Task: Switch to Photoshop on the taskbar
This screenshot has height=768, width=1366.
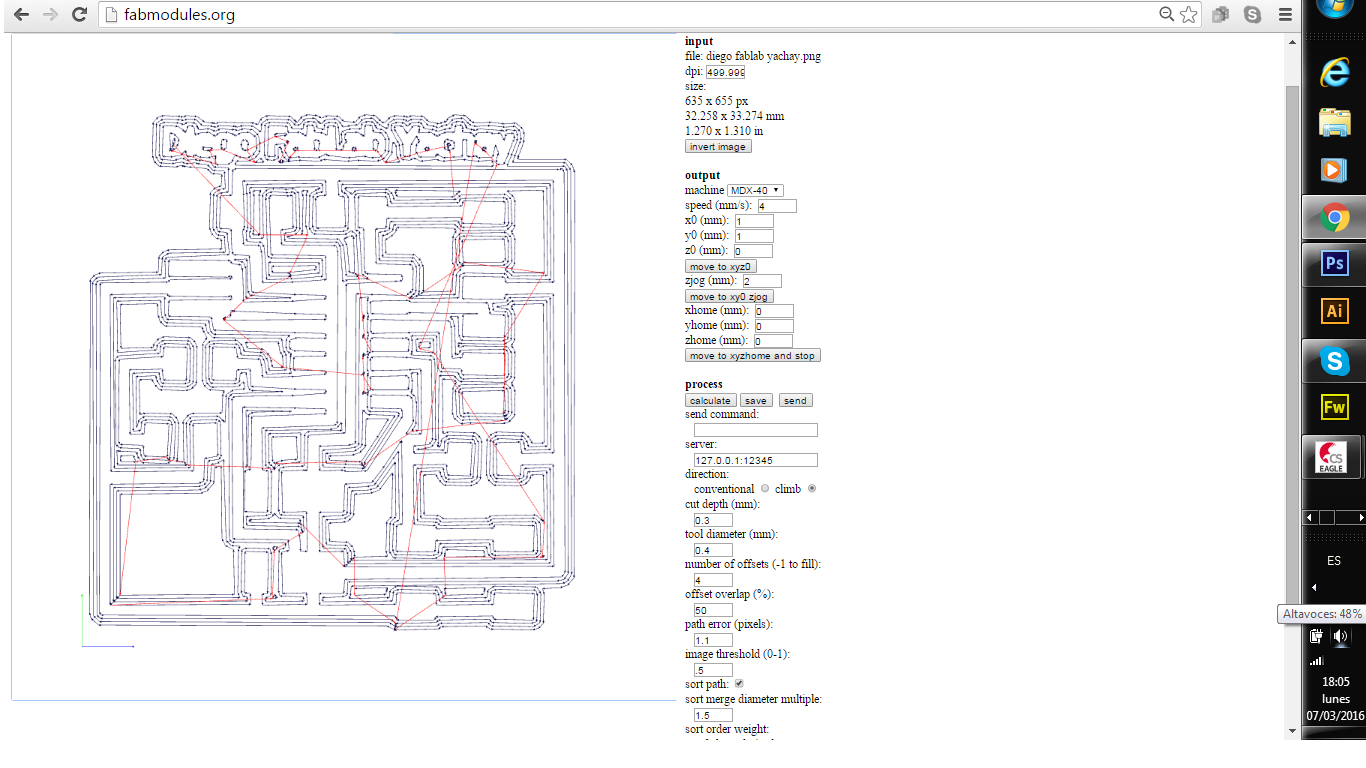Action: [1334, 264]
